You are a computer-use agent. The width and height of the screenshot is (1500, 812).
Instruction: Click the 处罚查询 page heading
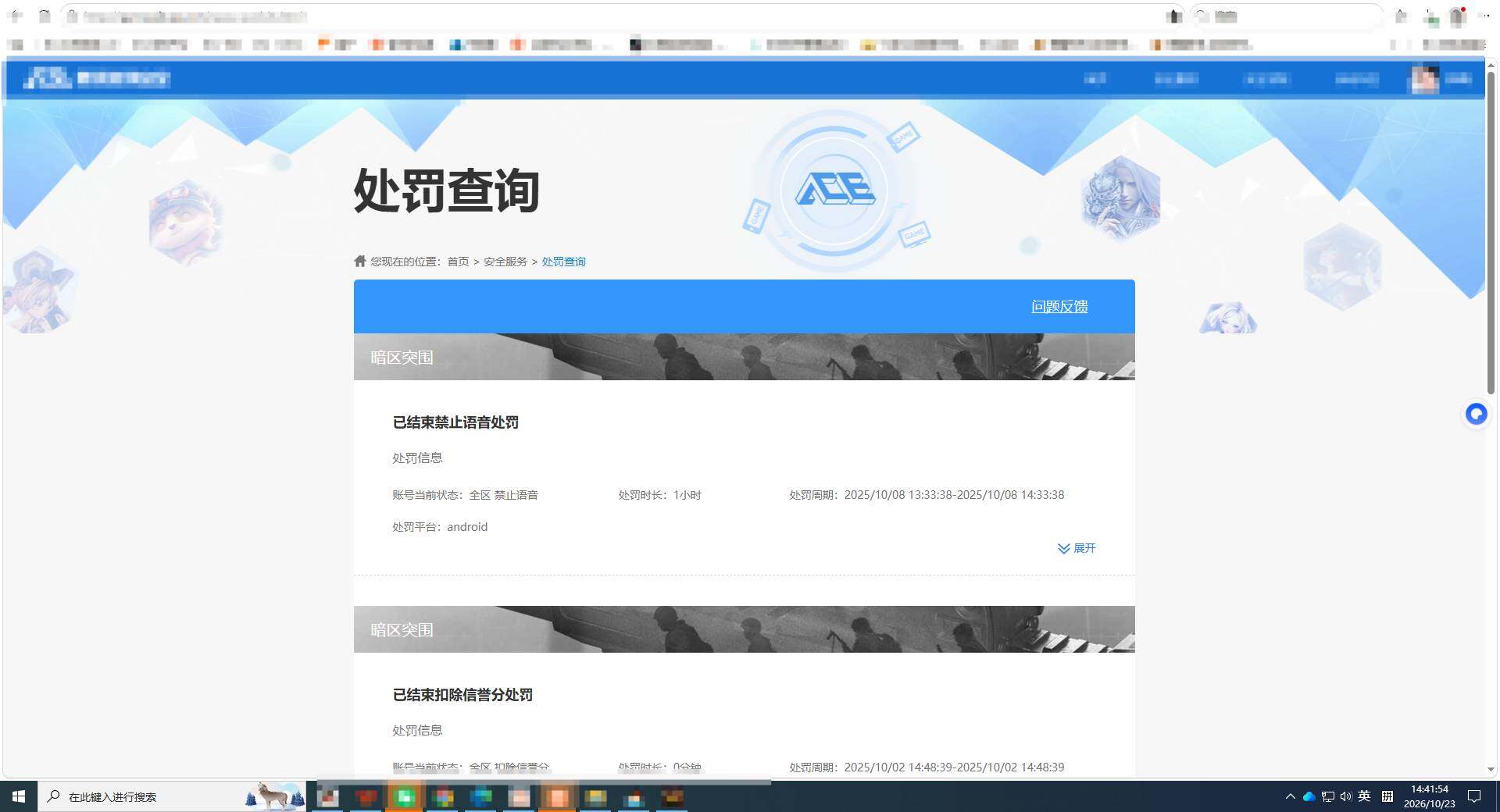coord(447,190)
